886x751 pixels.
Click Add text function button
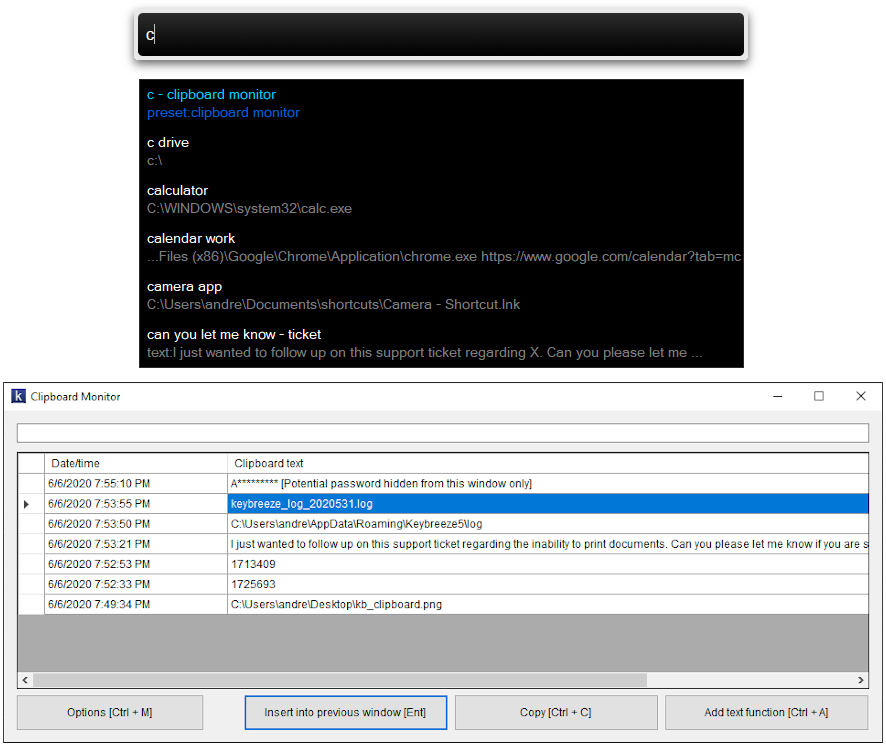[766, 713]
